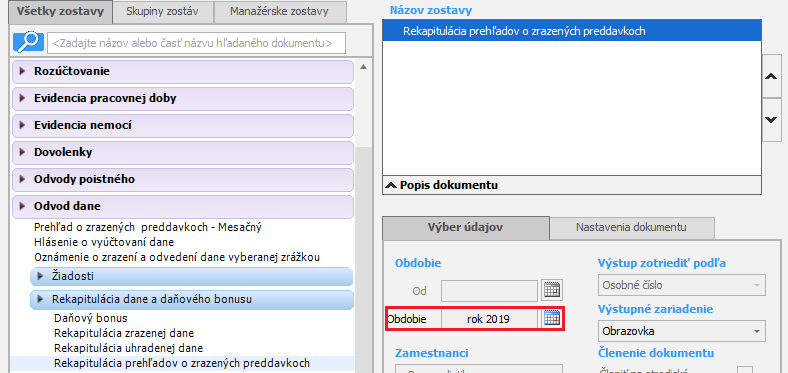Click the Od date input field
788x373 pixels.
click(x=489, y=291)
